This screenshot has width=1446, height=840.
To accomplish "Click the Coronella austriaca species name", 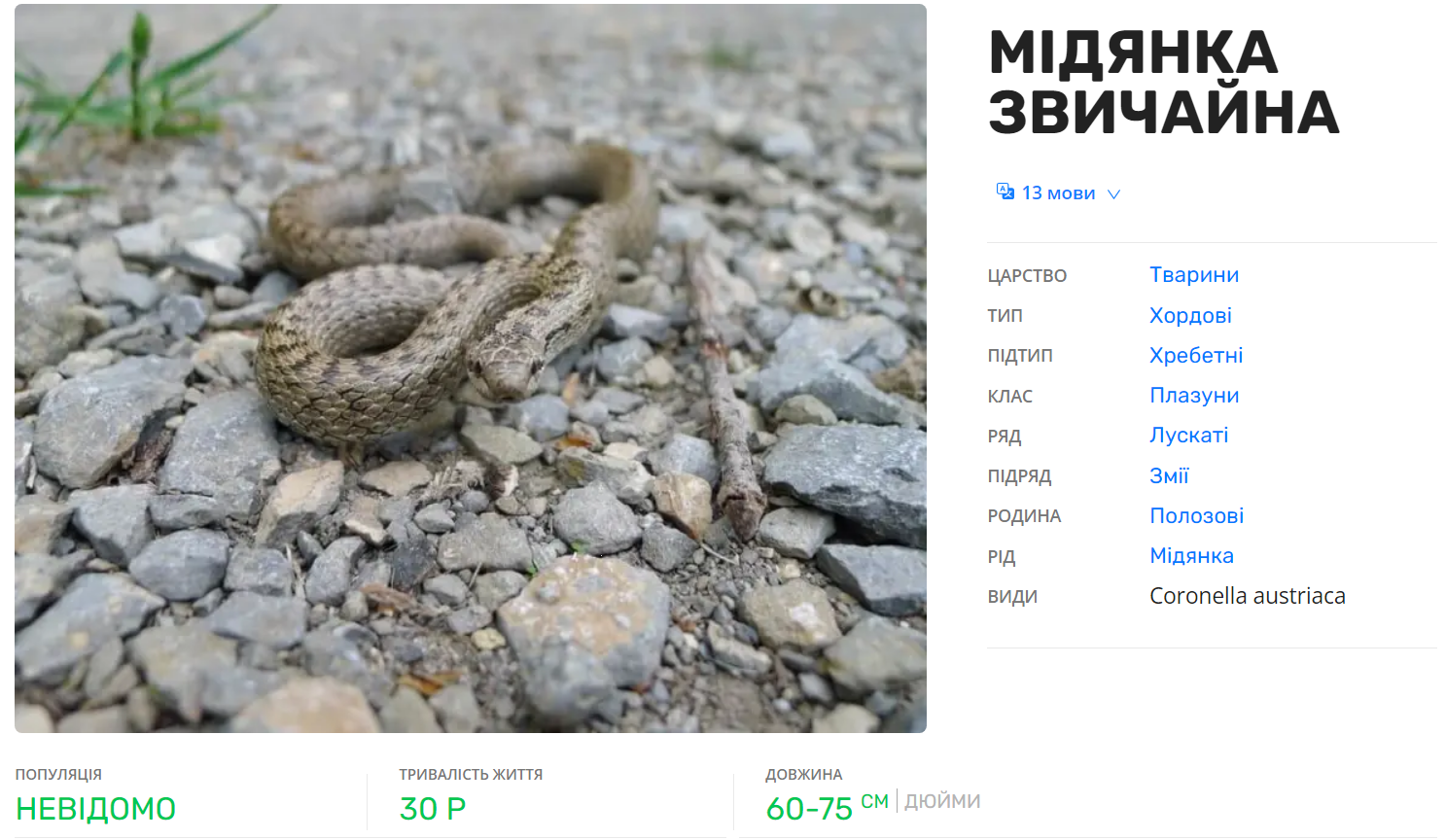I will [1247, 596].
